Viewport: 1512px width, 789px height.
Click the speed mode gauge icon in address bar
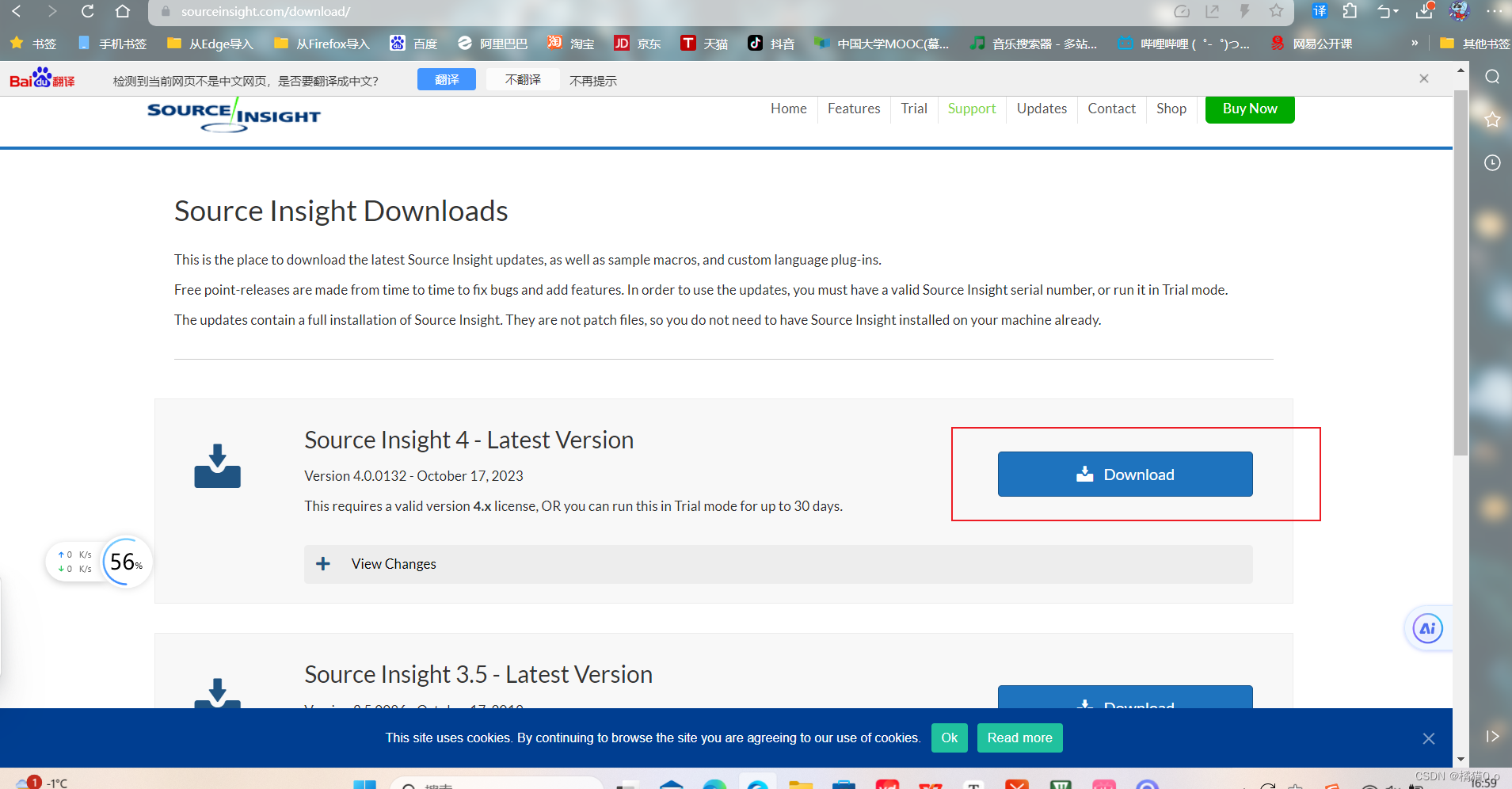click(x=1182, y=11)
